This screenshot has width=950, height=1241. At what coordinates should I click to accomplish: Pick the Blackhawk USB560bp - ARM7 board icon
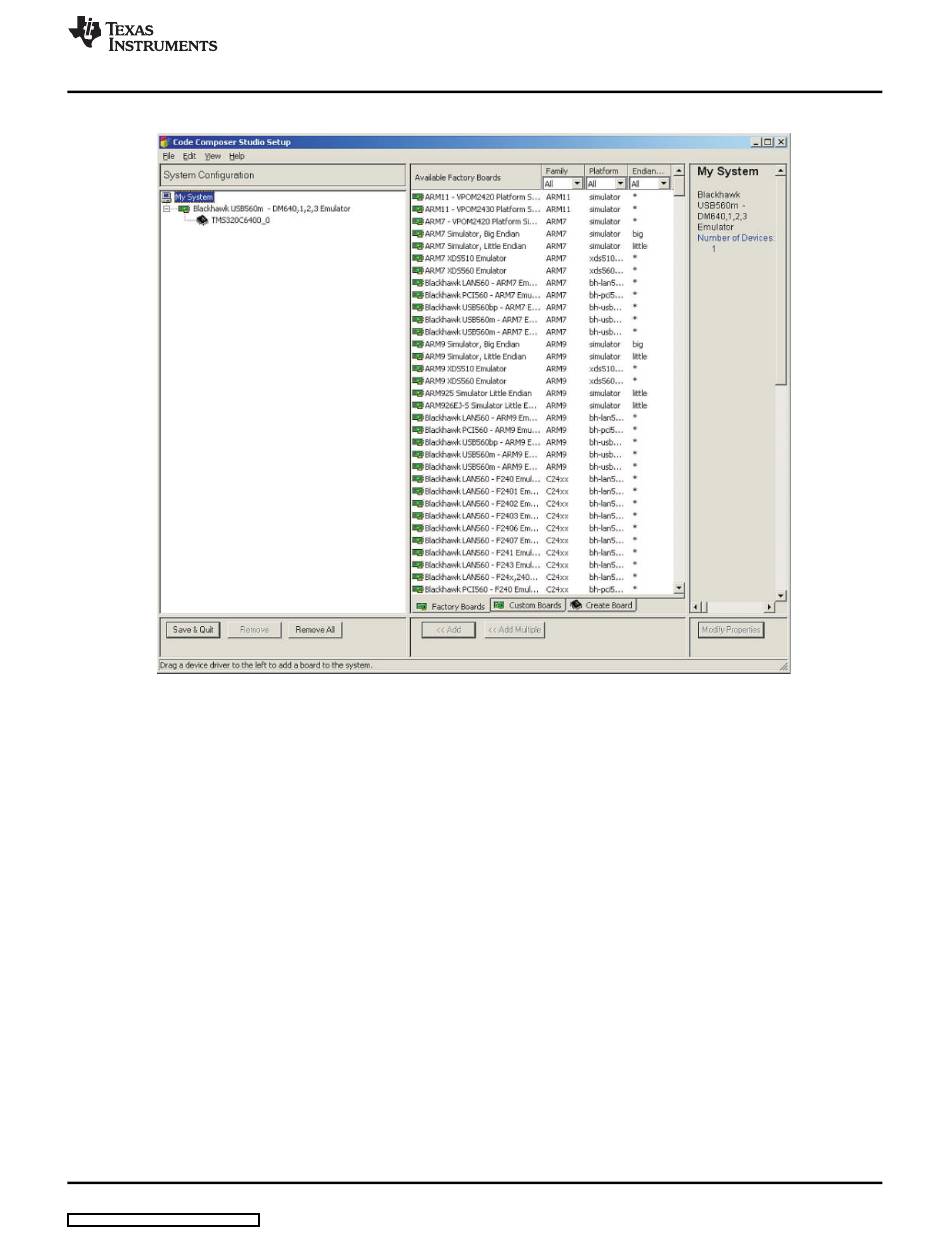point(418,307)
